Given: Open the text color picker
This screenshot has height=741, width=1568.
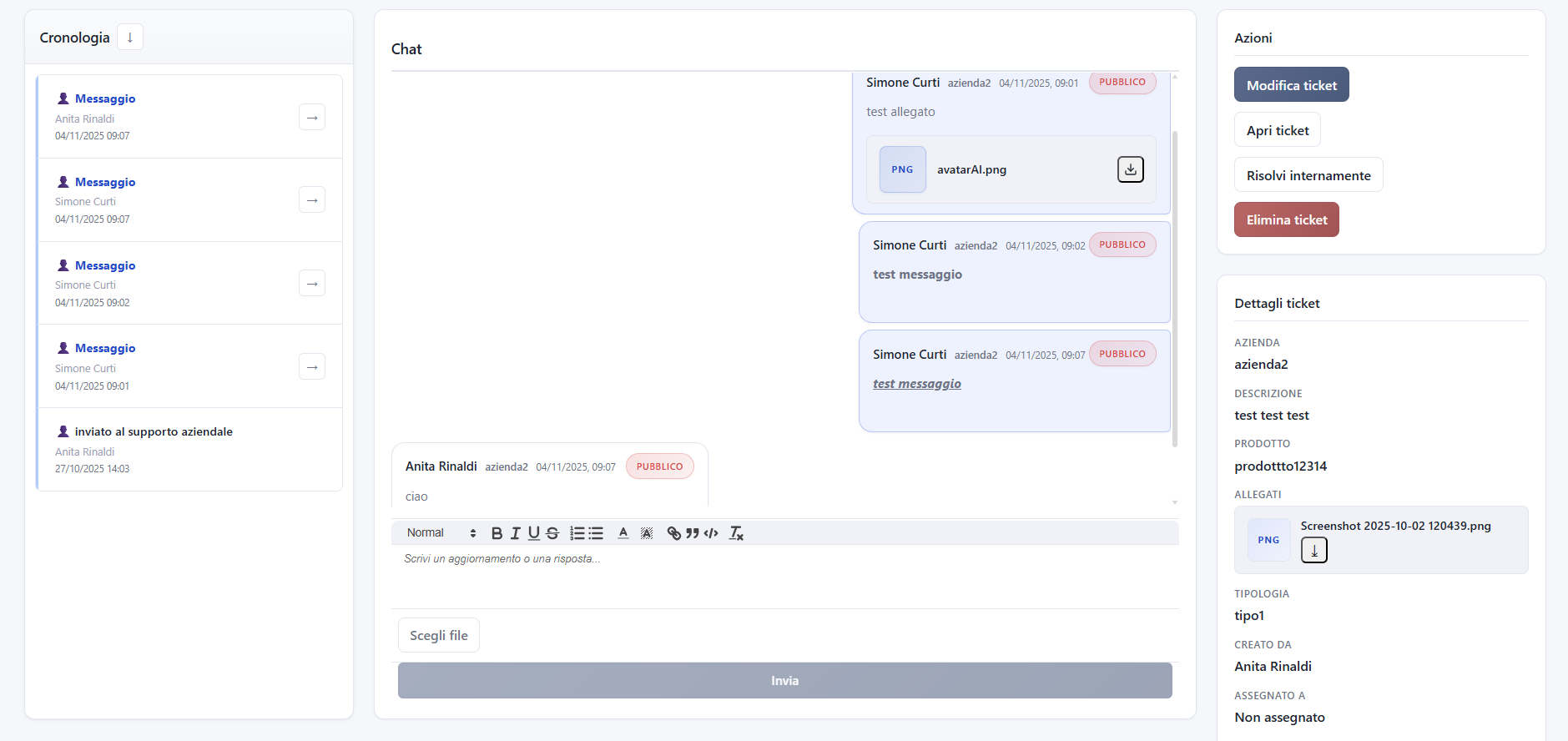Looking at the screenshot, I should [x=623, y=533].
